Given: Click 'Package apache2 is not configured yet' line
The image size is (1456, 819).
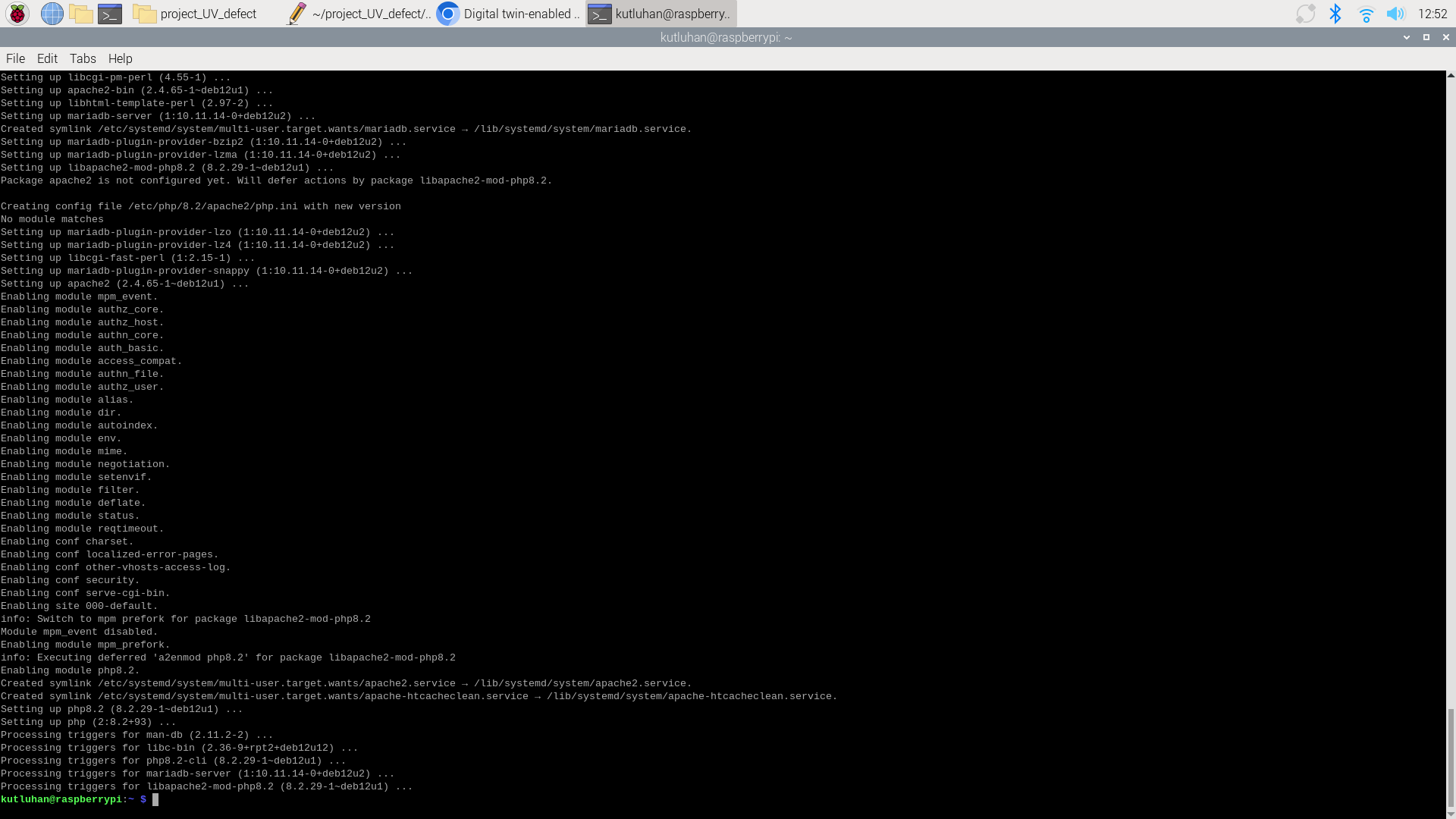Looking at the screenshot, I should pyautogui.click(x=277, y=180).
